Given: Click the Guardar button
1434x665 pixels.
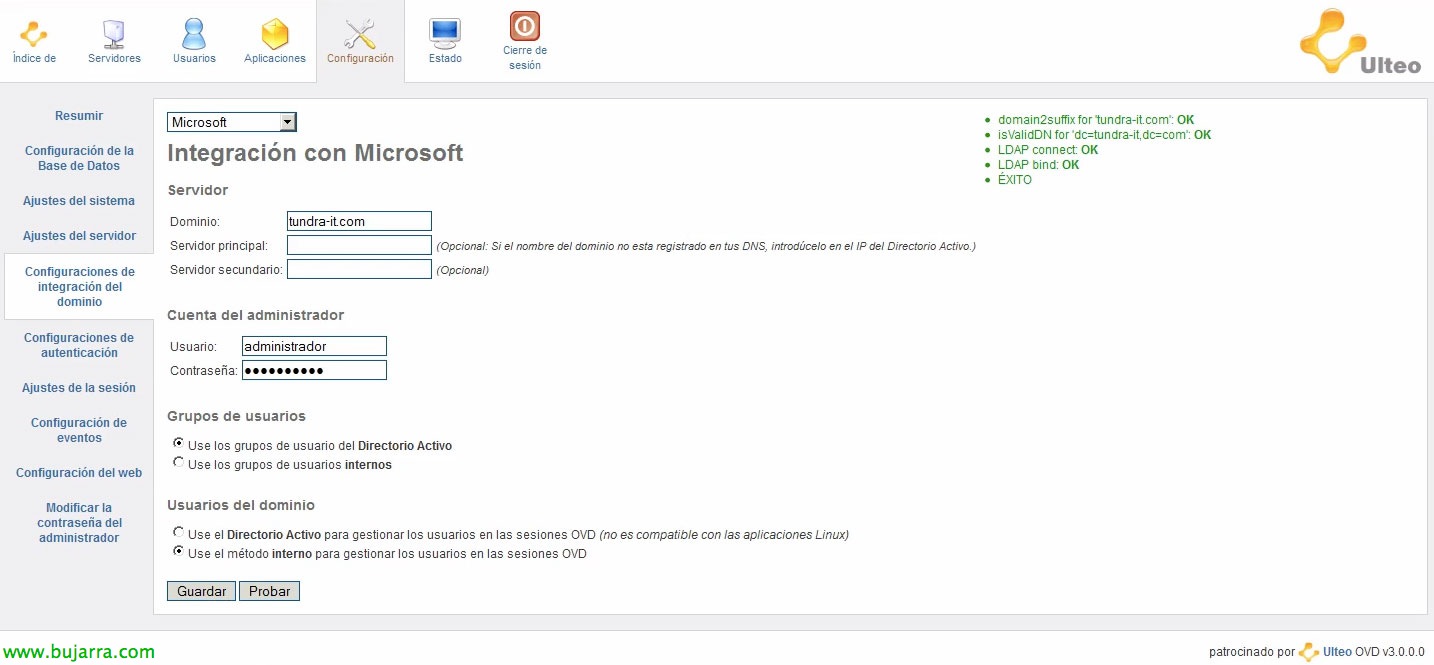Looking at the screenshot, I should click(202, 591).
